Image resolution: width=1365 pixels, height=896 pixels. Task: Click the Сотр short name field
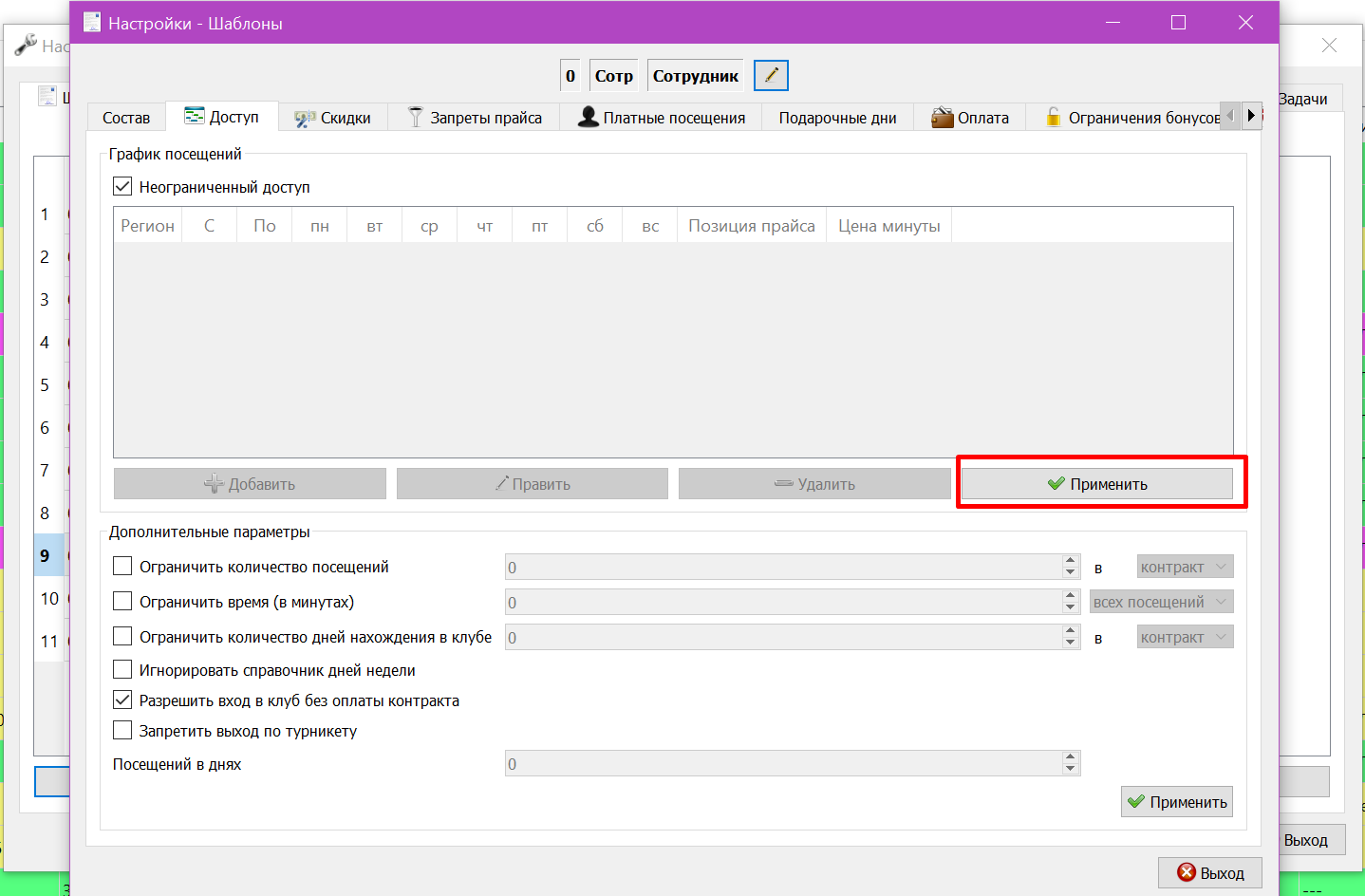614,76
